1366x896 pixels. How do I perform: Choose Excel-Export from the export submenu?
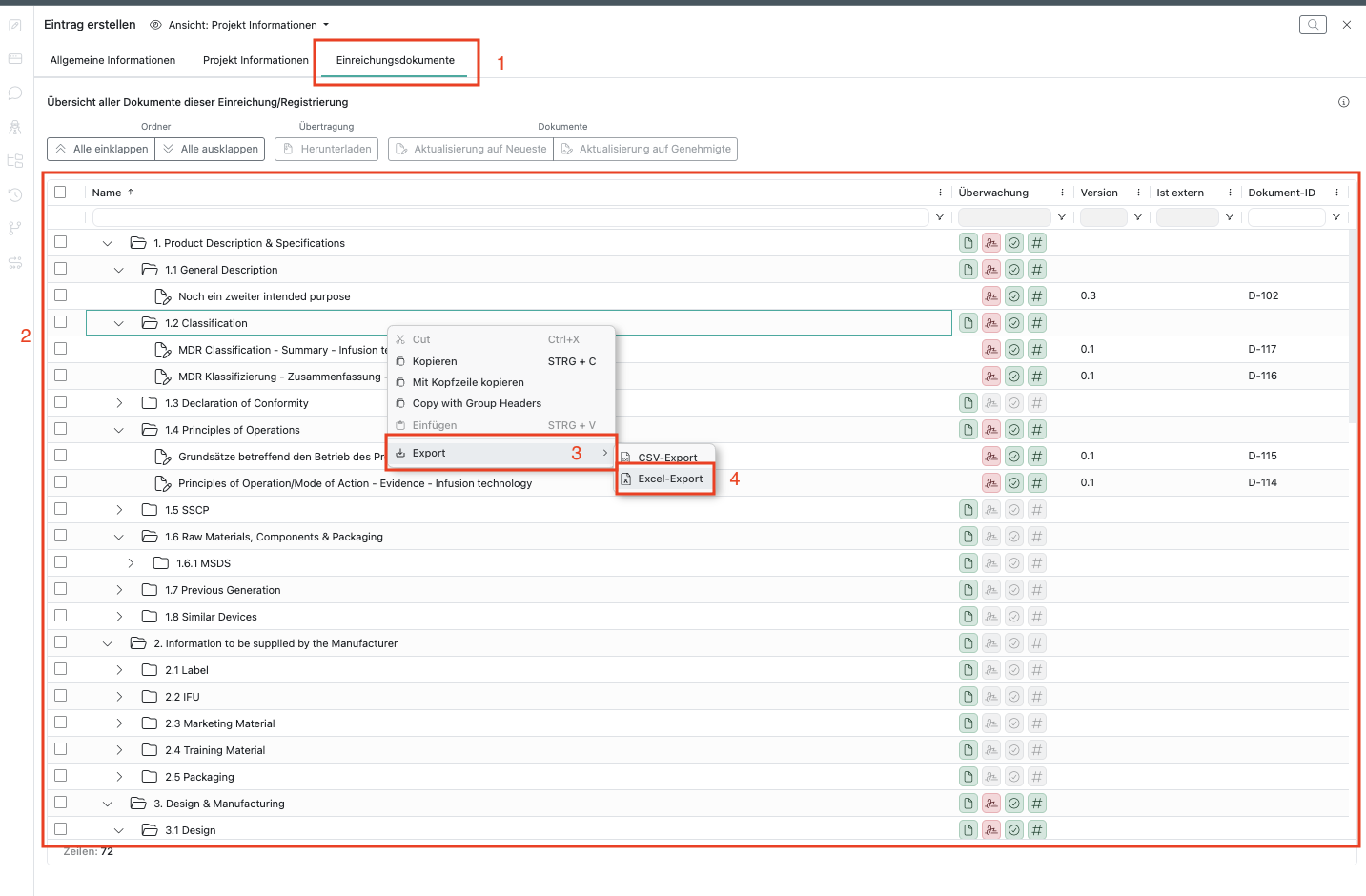(x=669, y=479)
